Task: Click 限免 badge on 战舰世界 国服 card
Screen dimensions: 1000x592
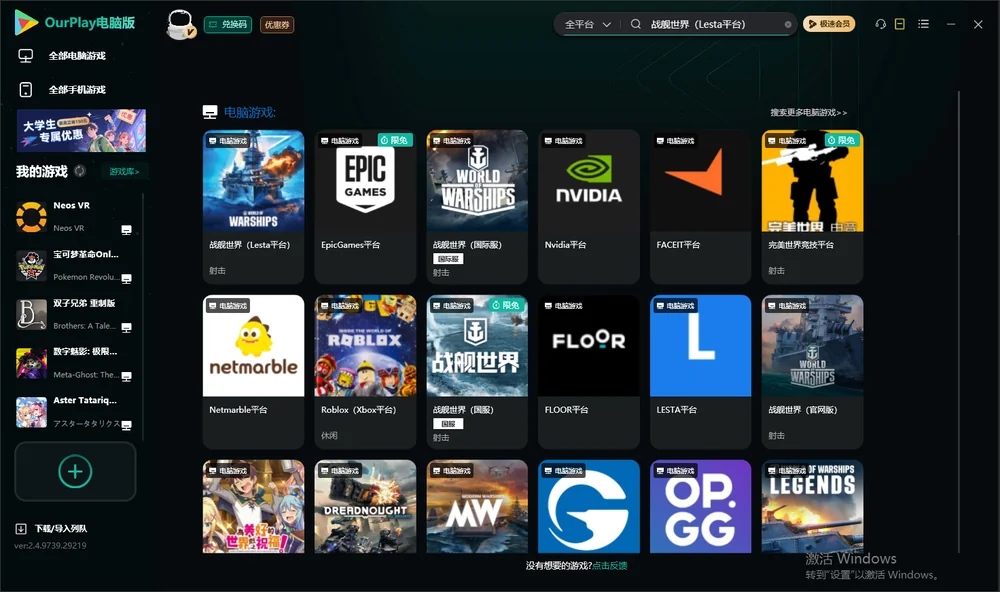Action: [x=507, y=305]
